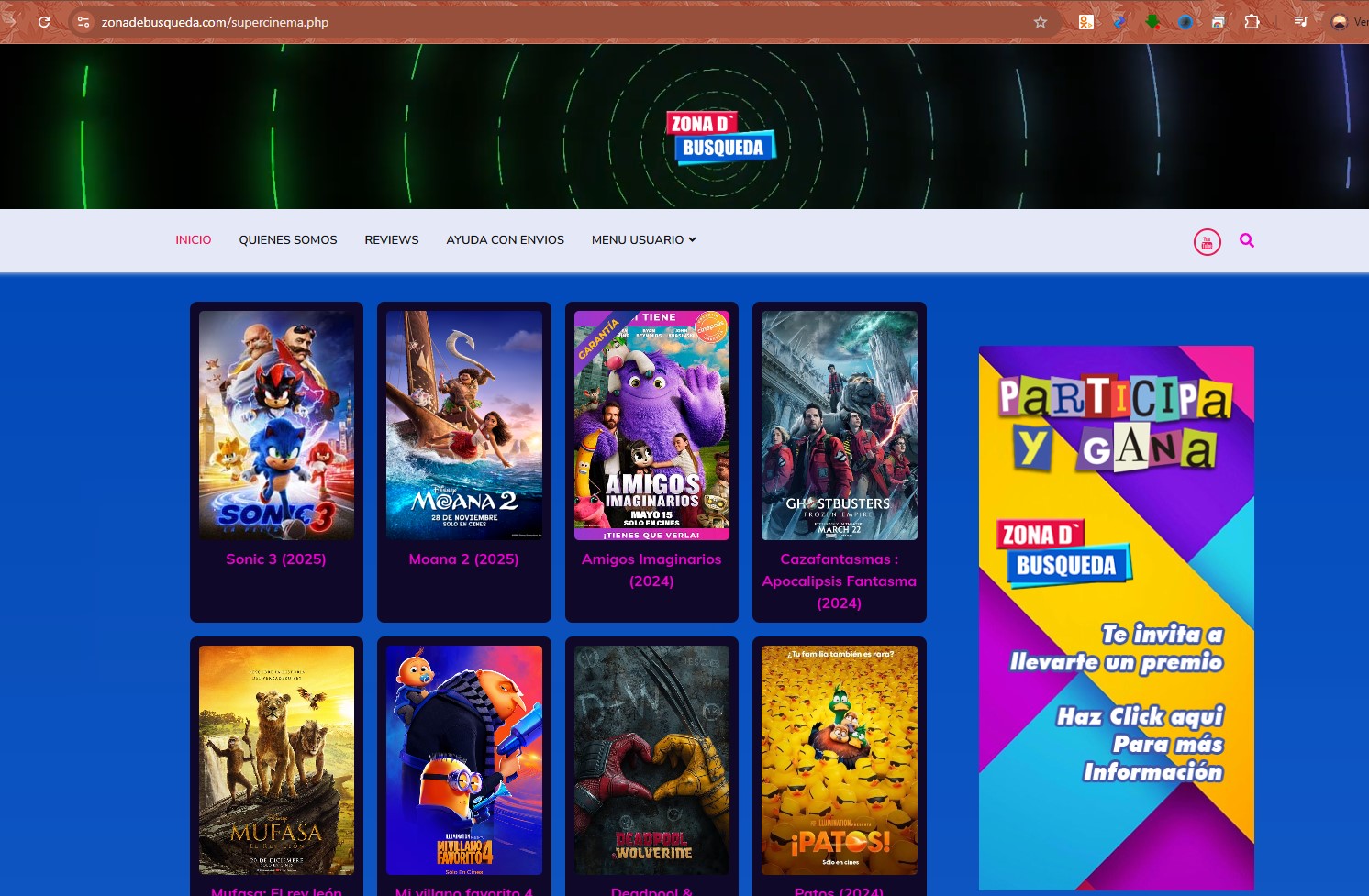Click the green download arrow extension icon
The image size is (1369, 896).
(x=1152, y=22)
